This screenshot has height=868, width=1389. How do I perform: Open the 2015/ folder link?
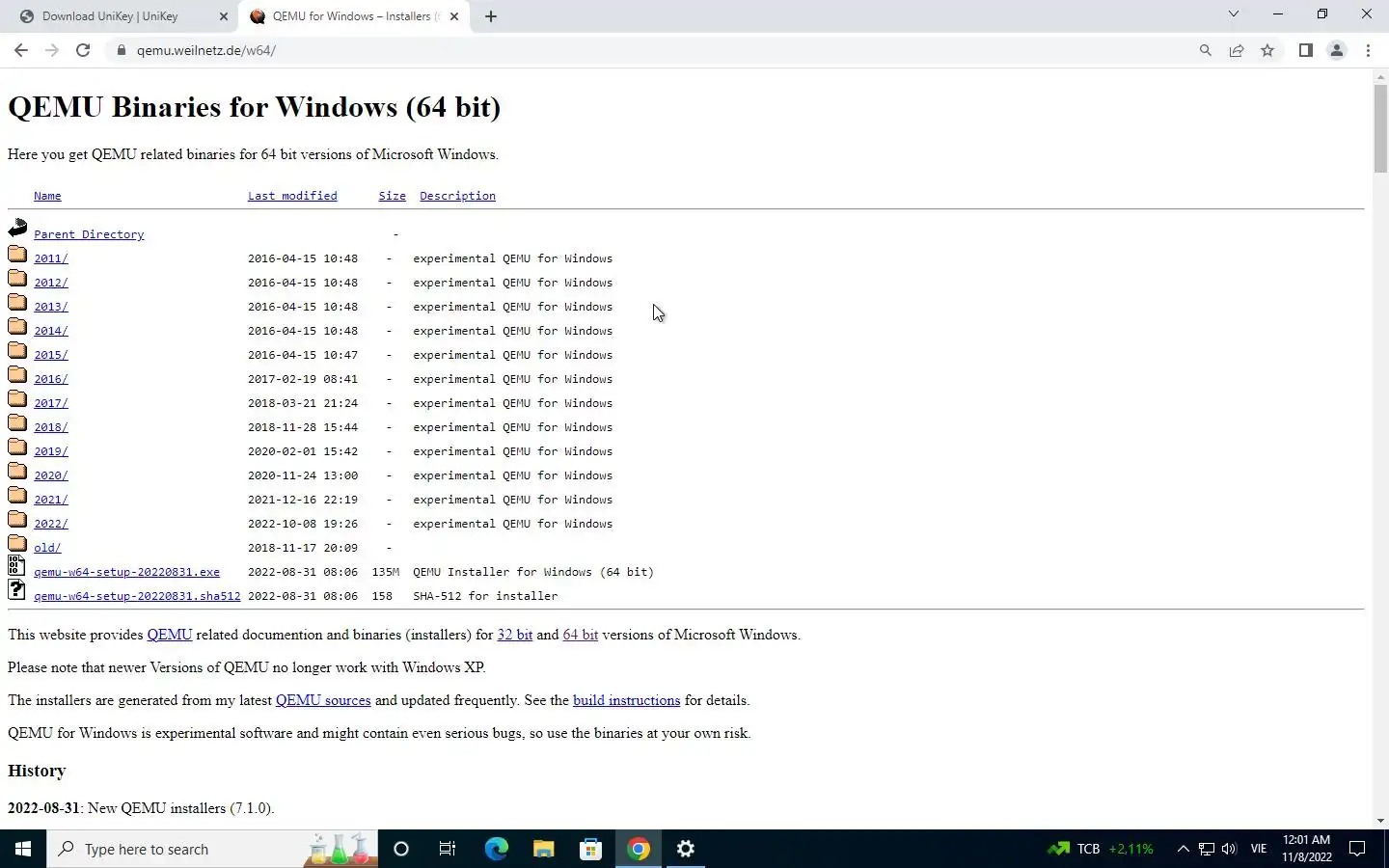coord(51,355)
